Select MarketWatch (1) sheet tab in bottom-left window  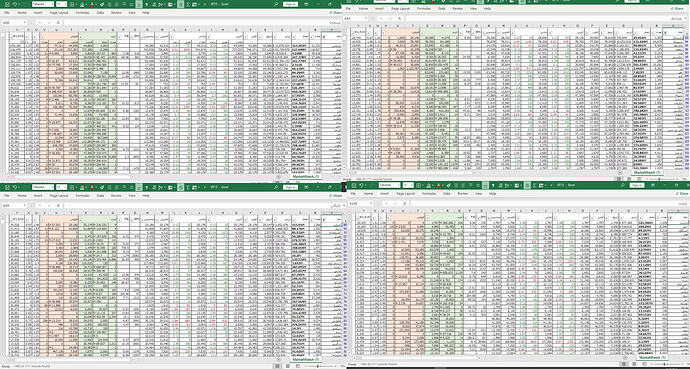[306, 359]
